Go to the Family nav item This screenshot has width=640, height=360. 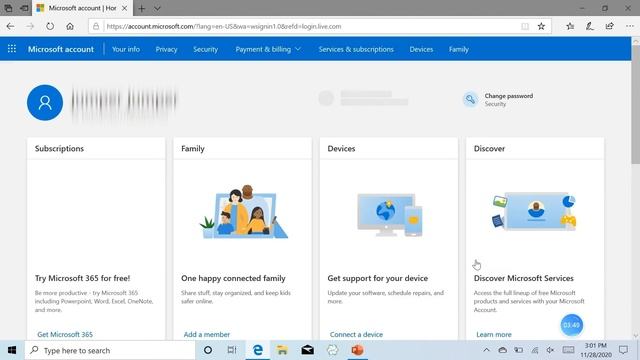point(459,49)
